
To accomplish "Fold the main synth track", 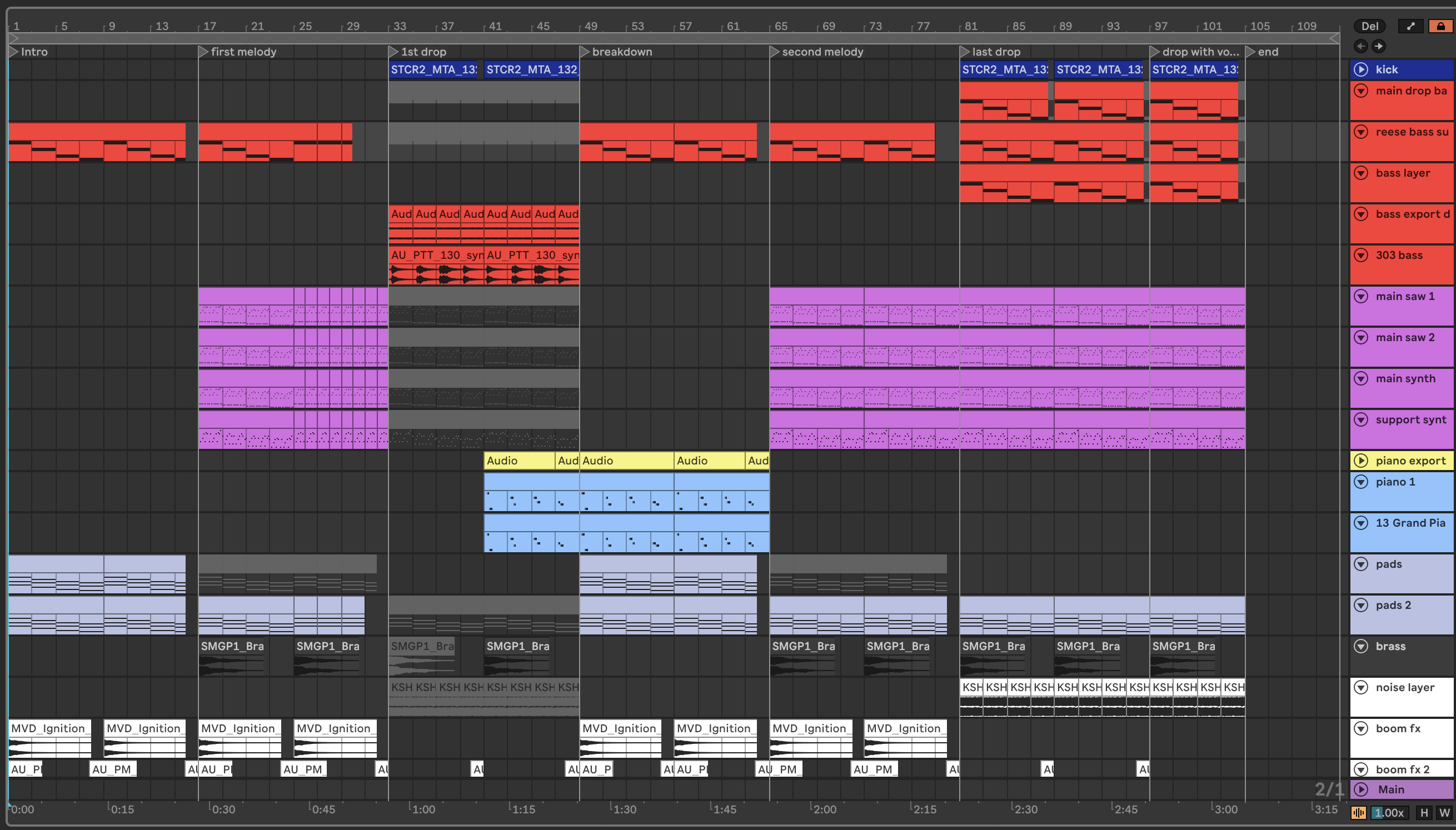I will pyautogui.click(x=1362, y=378).
